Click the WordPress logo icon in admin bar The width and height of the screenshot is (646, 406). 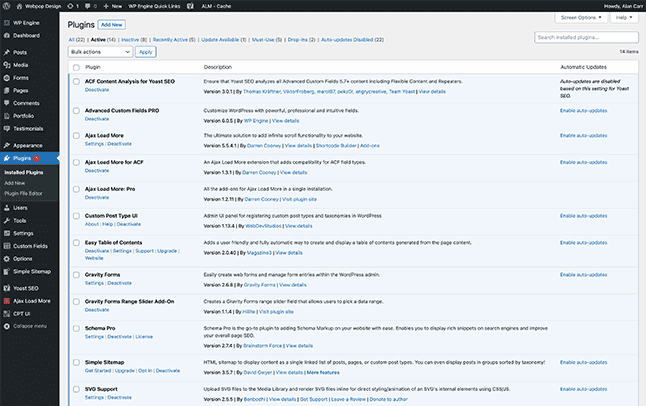tap(6, 6)
